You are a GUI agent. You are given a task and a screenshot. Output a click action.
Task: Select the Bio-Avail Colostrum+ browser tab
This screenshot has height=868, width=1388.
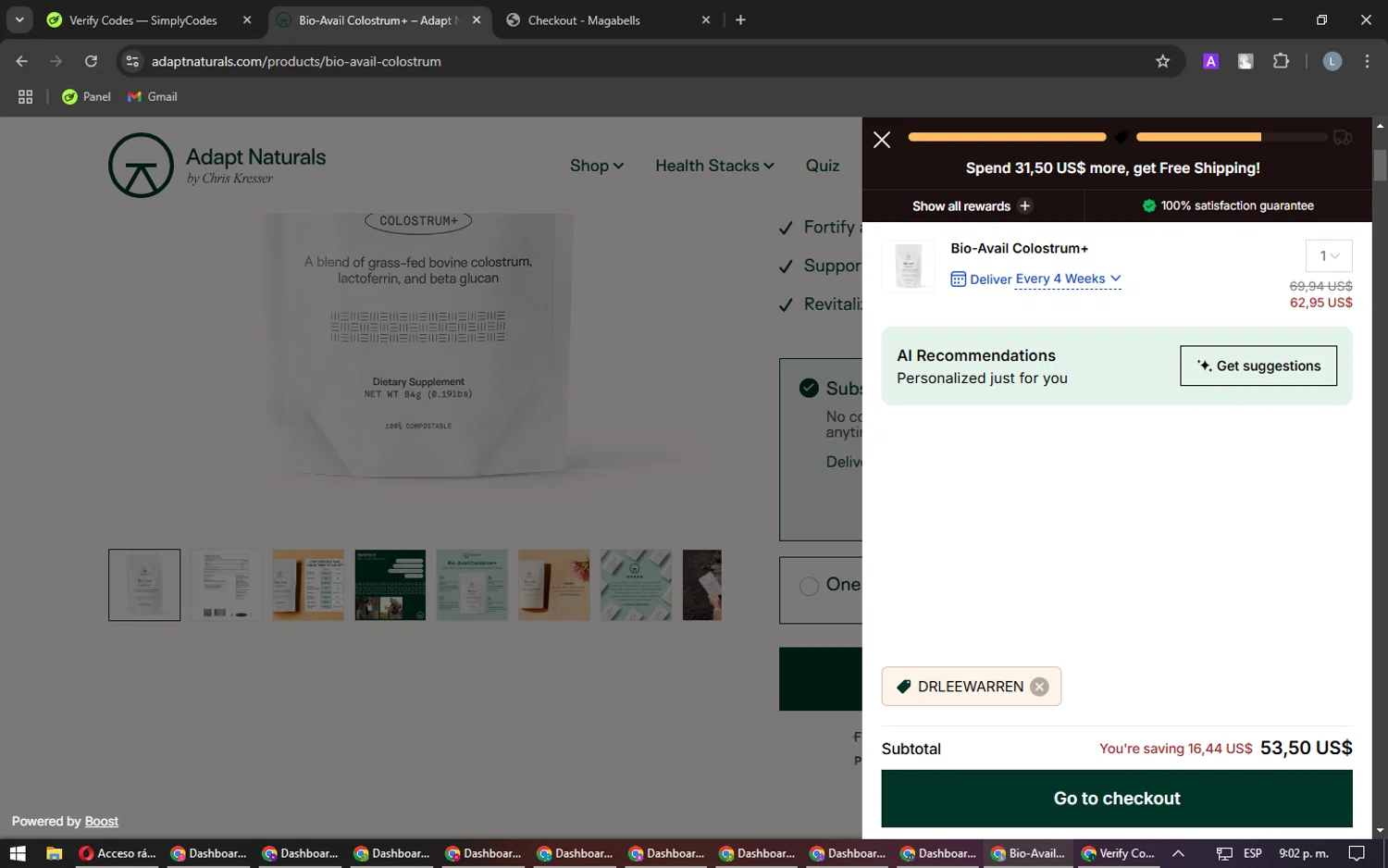point(375,20)
